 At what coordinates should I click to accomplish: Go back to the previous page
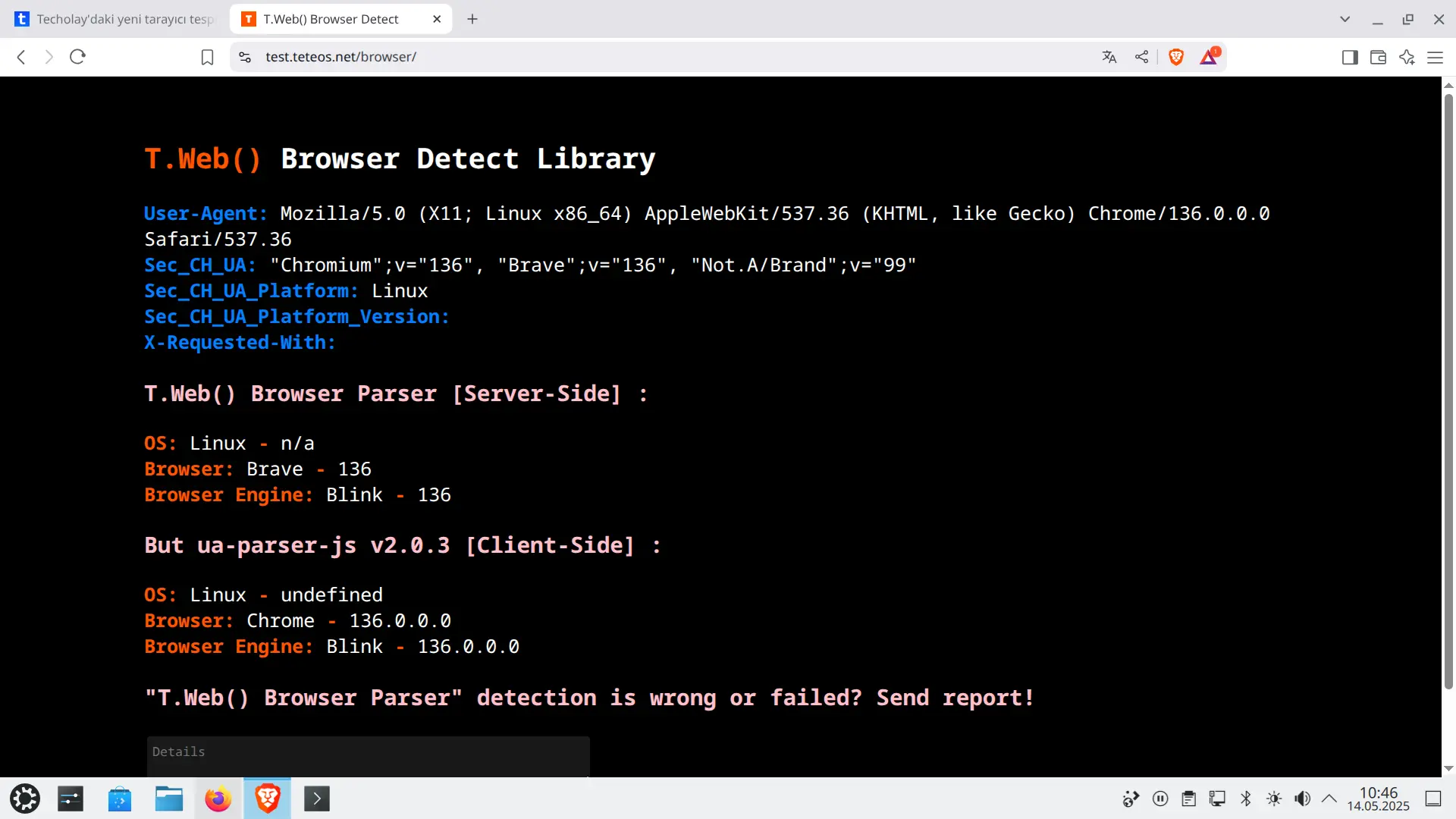pos(21,57)
